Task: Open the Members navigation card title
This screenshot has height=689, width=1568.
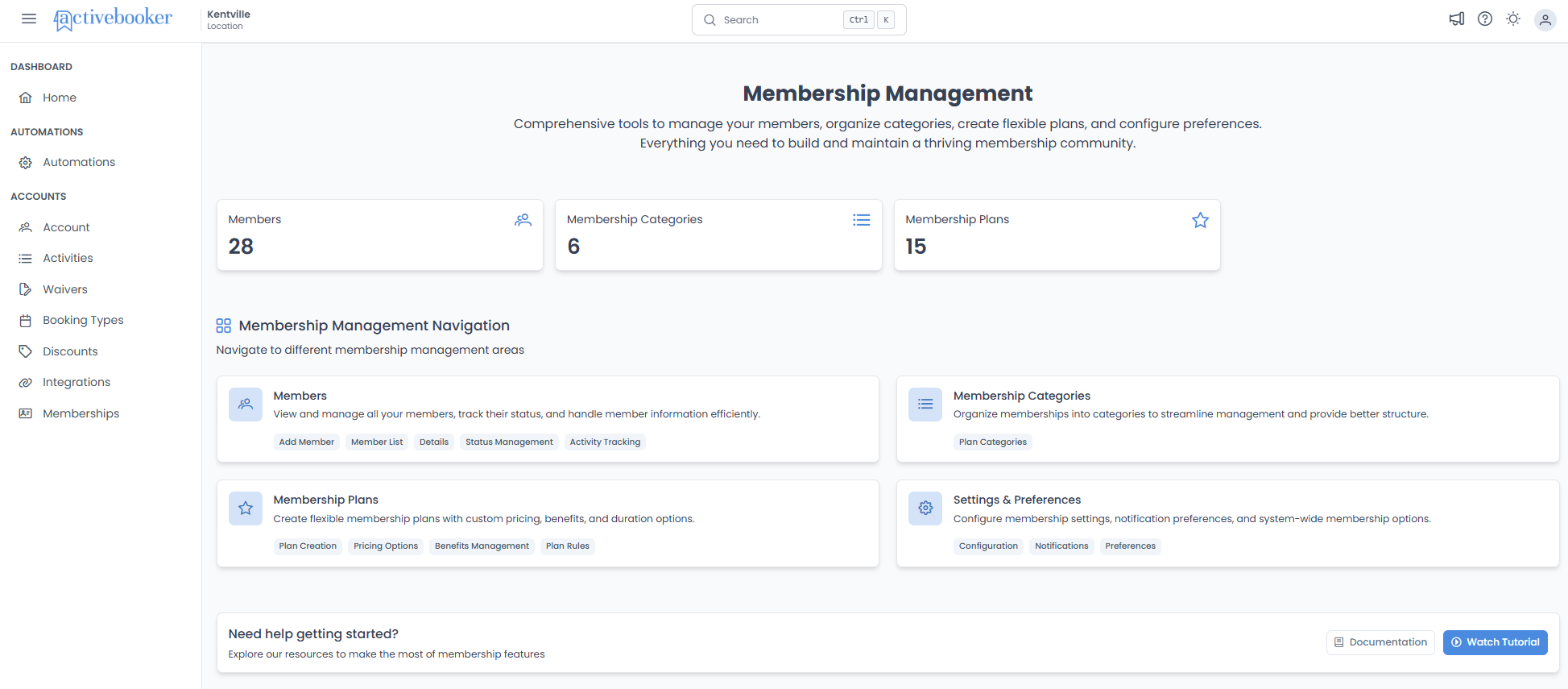Action: click(x=300, y=396)
